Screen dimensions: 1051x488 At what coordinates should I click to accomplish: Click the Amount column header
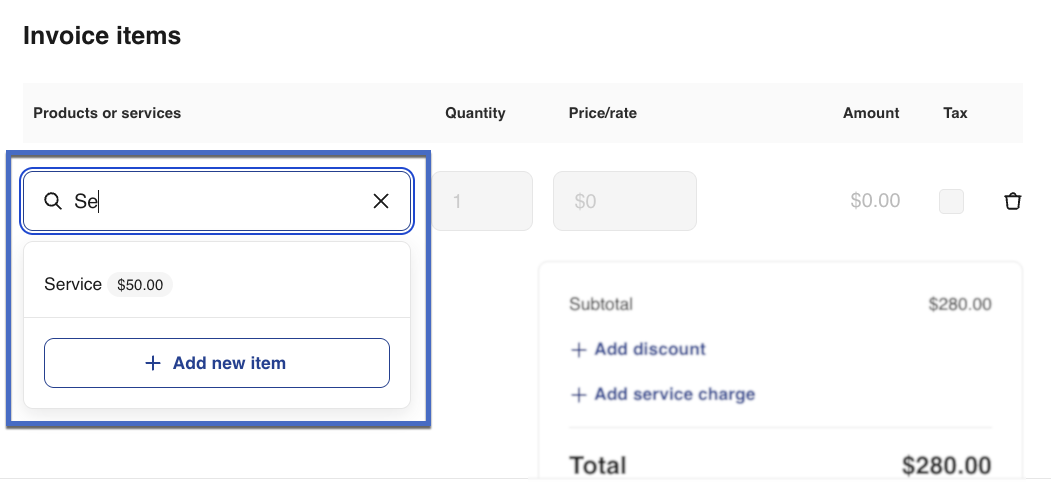[871, 113]
